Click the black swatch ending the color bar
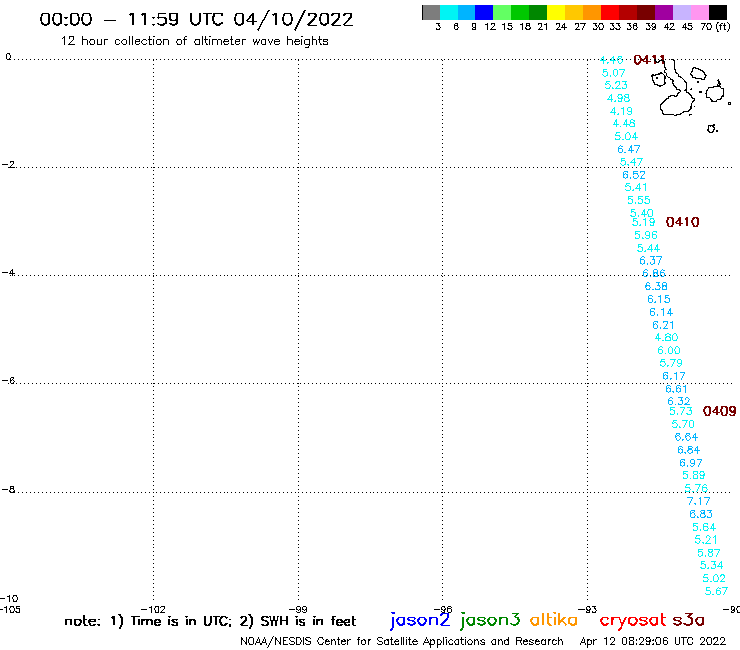The width and height of the screenshot is (740, 650). (x=718, y=12)
